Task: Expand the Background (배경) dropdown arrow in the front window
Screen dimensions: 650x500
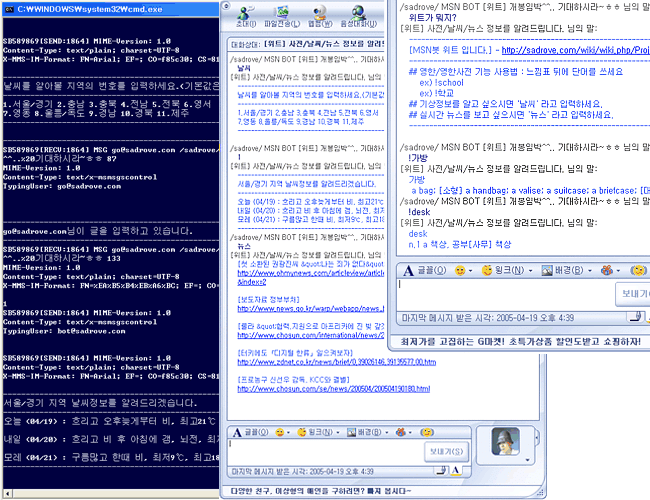Action: click(x=590, y=271)
